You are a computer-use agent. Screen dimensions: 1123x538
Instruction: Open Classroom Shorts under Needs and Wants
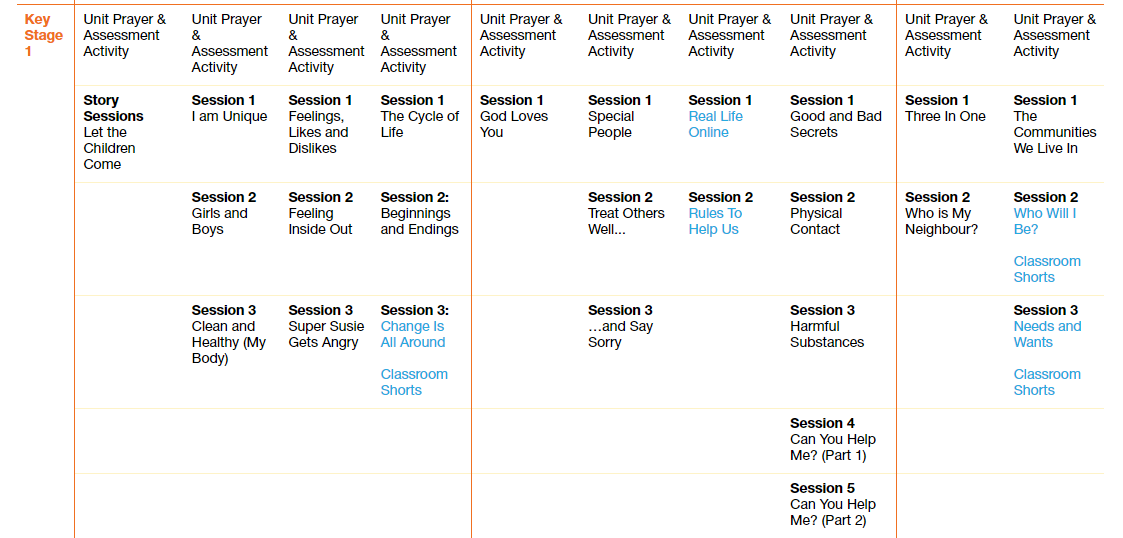[1047, 382]
